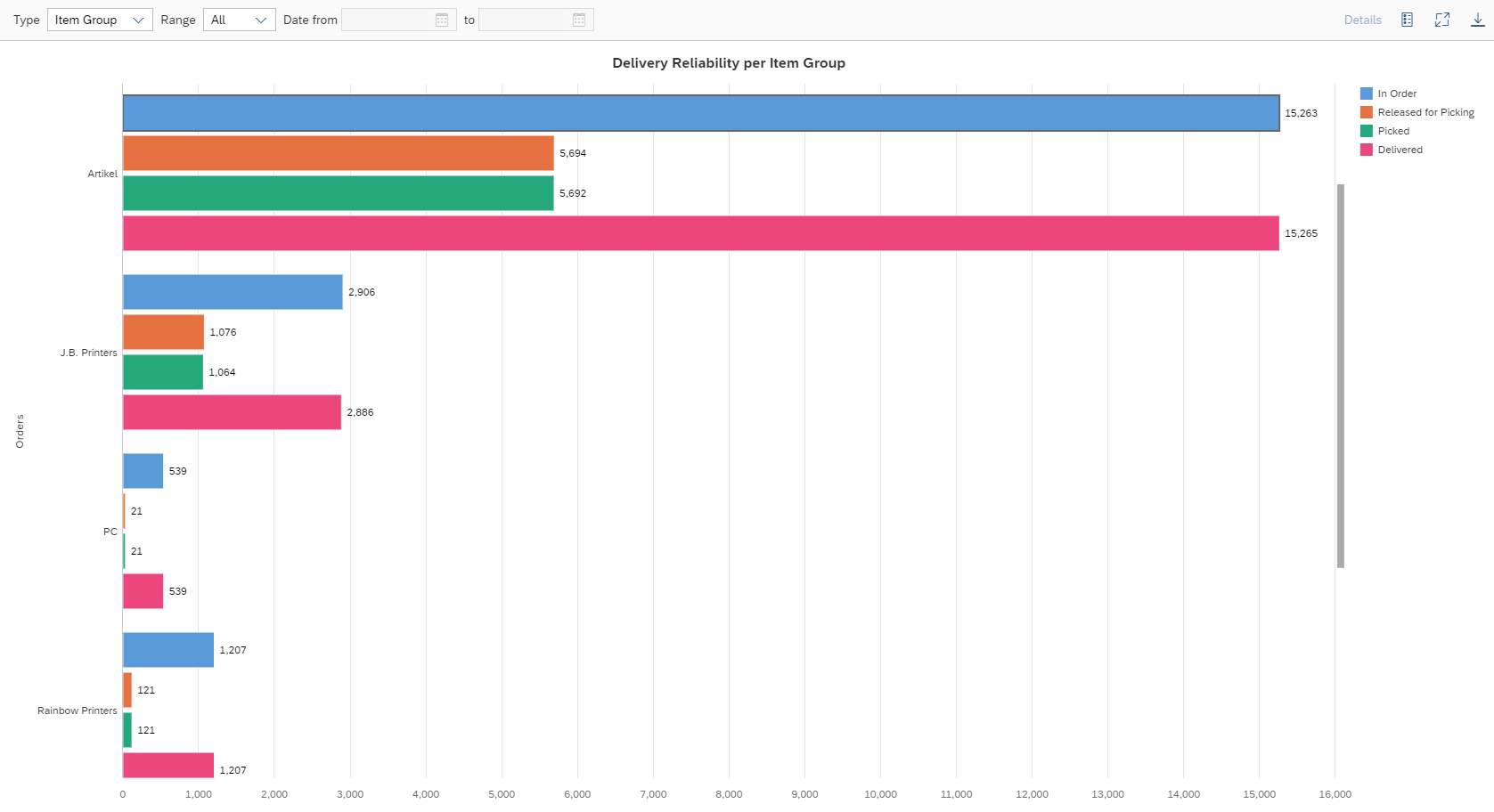Open the Type dropdown showing Item Group
Screen dimensions: 1494x812
tap(100, 20)
